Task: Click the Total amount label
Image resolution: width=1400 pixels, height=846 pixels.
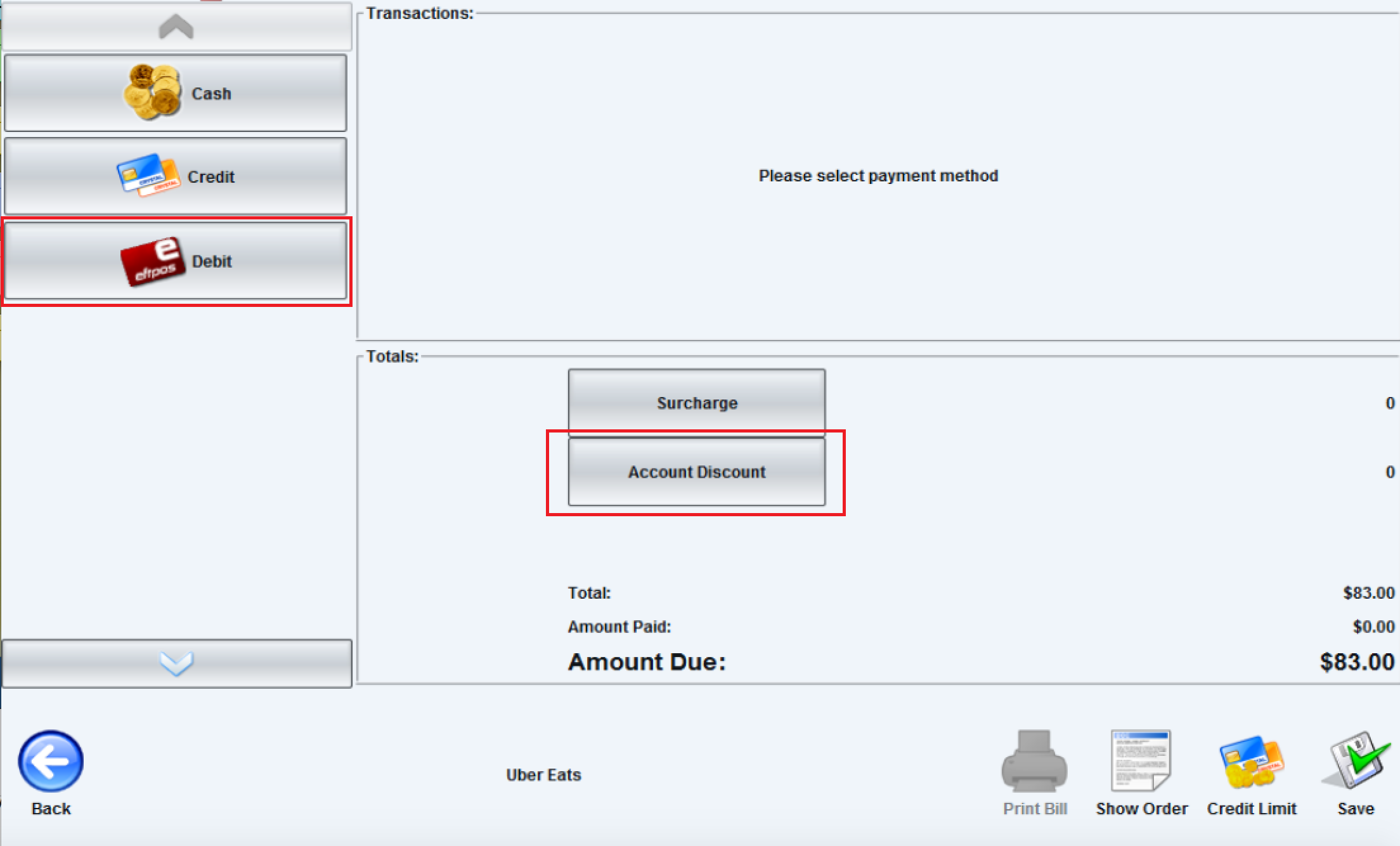Action: tap(589, 593)
